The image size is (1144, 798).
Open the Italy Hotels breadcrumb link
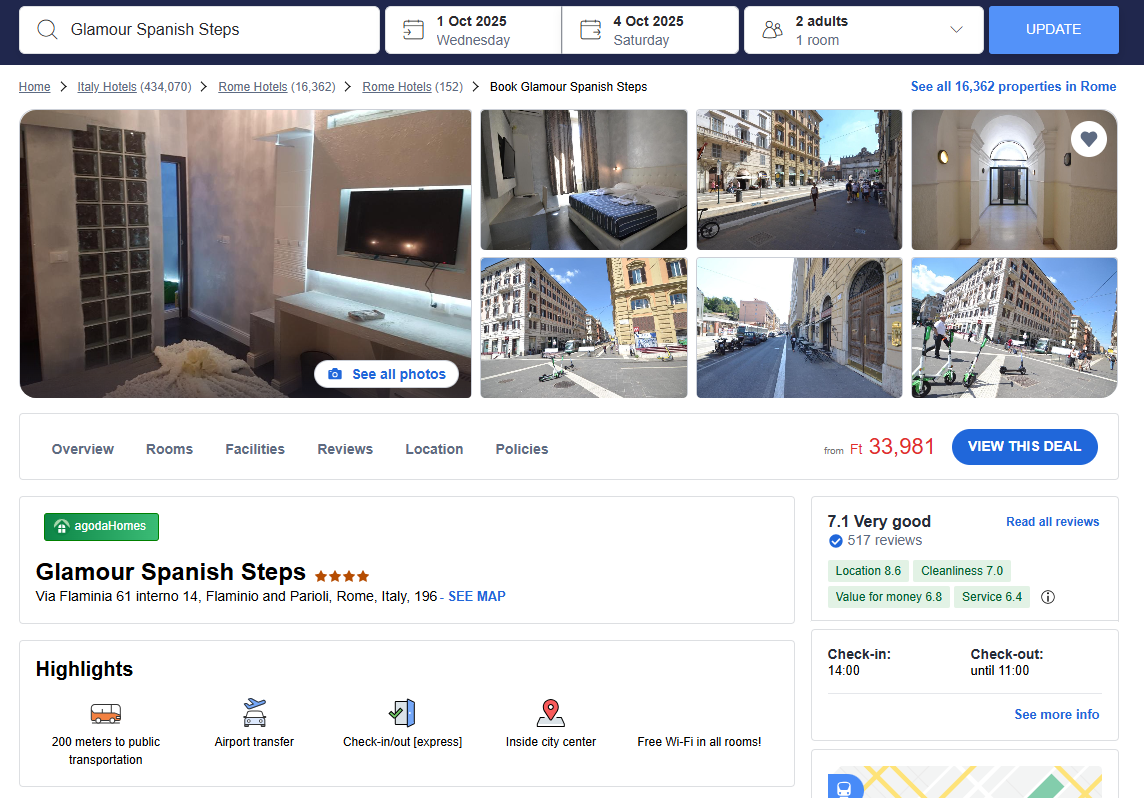click(x=107, y=87)
